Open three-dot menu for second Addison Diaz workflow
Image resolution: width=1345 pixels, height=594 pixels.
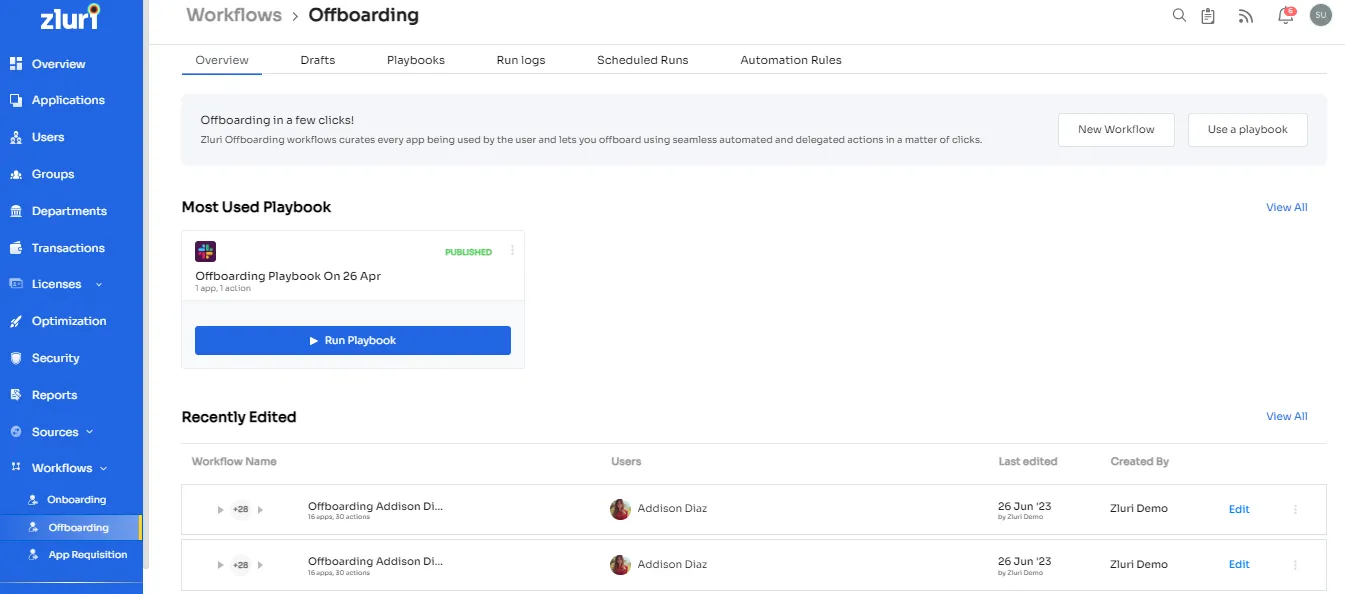(x=1295, y=565)
